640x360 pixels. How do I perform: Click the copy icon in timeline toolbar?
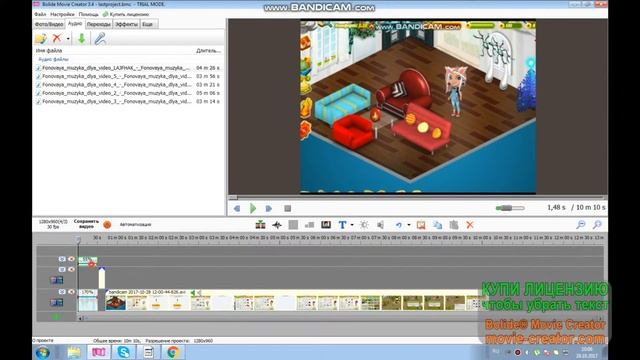437,225
